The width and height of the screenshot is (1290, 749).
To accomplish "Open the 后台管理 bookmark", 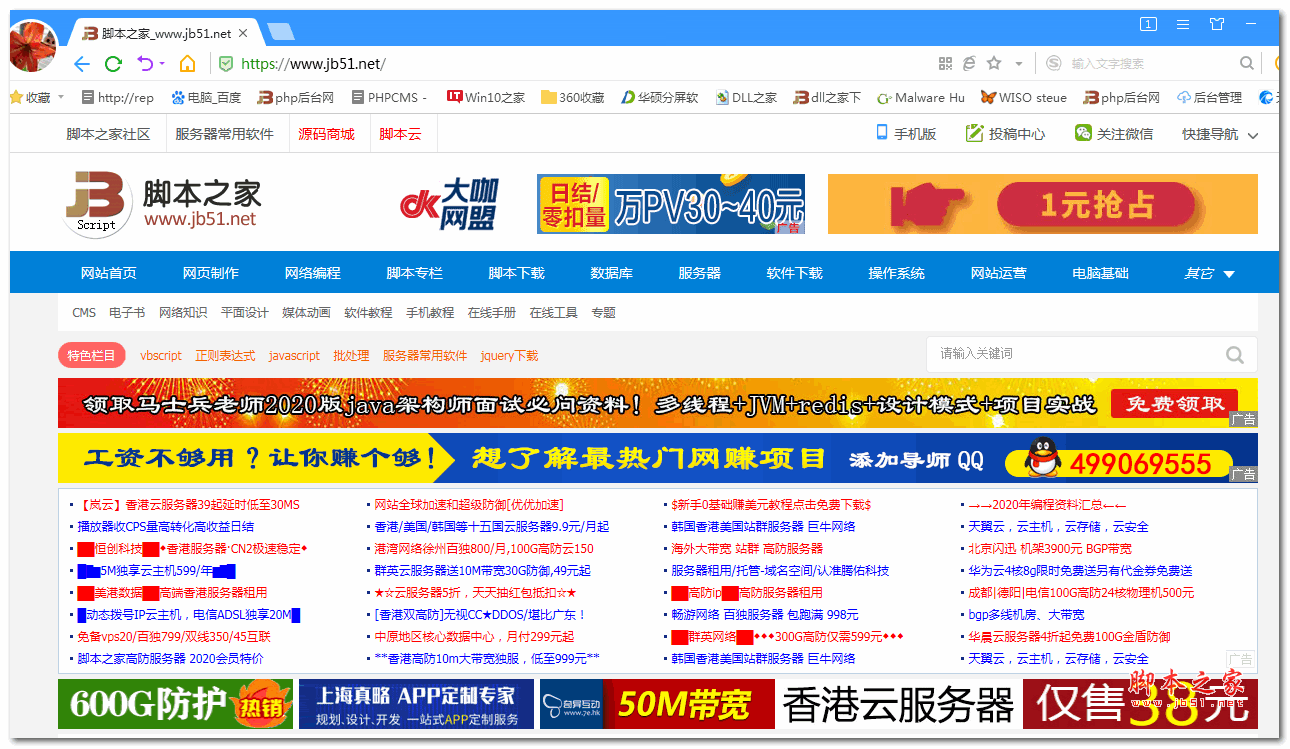I will pyautogui.click(x=1210, y=97).
